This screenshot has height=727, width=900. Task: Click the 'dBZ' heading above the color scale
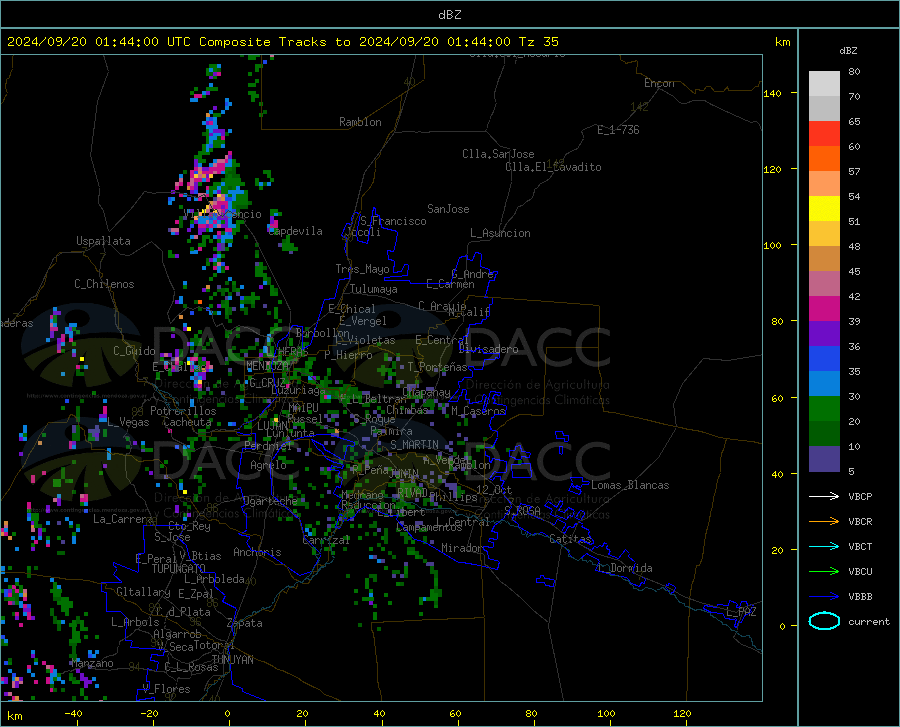coord(848,50)
